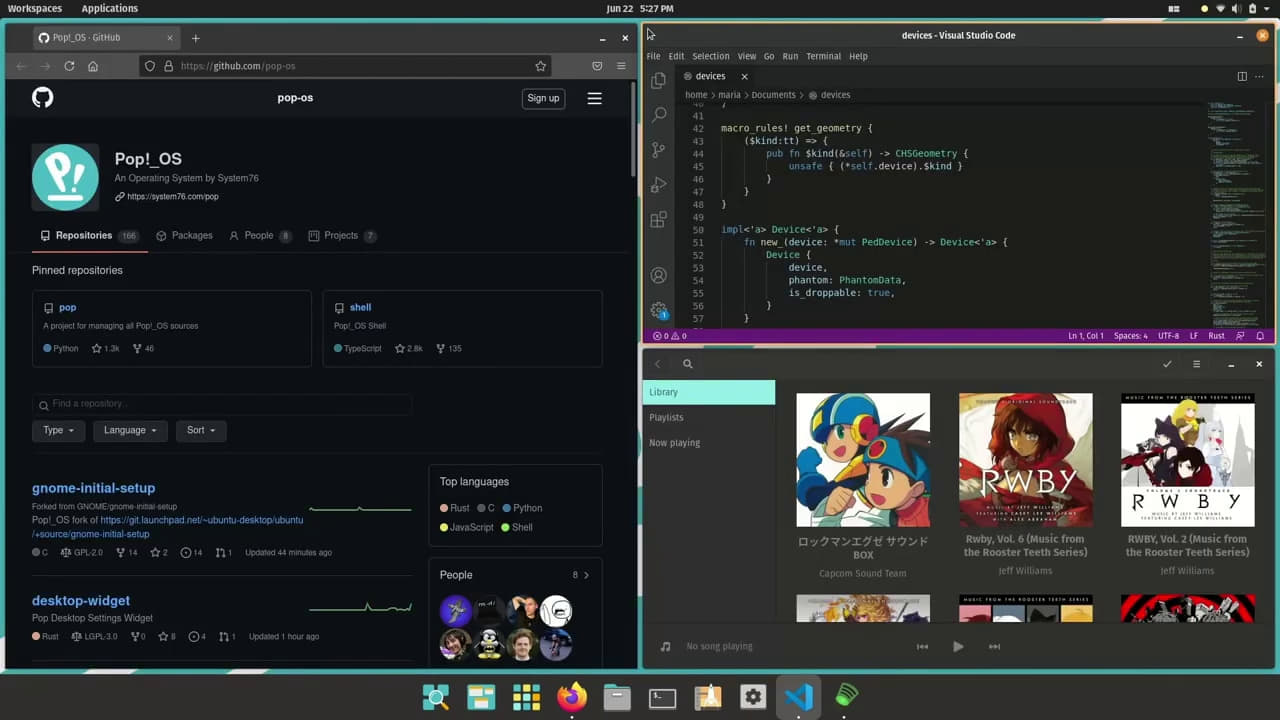Open the Language filter dropdown
This screenshot has width=1280, height=720.
(130, 430)
